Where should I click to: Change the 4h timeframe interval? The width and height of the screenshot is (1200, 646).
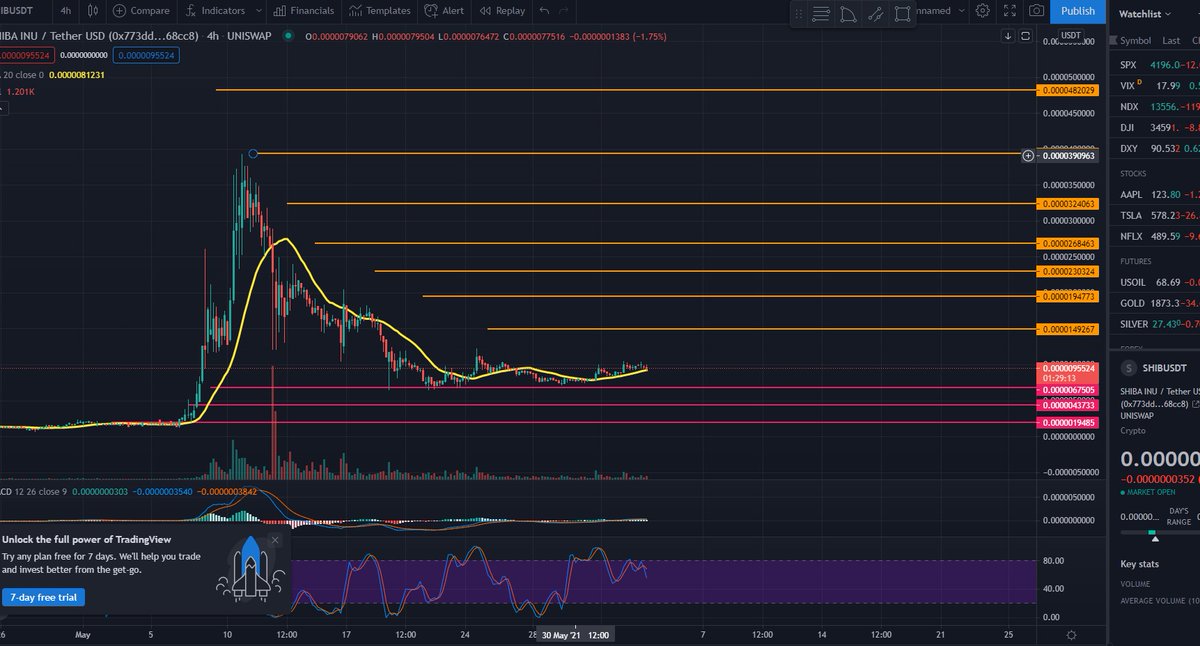tap(65, 11)
